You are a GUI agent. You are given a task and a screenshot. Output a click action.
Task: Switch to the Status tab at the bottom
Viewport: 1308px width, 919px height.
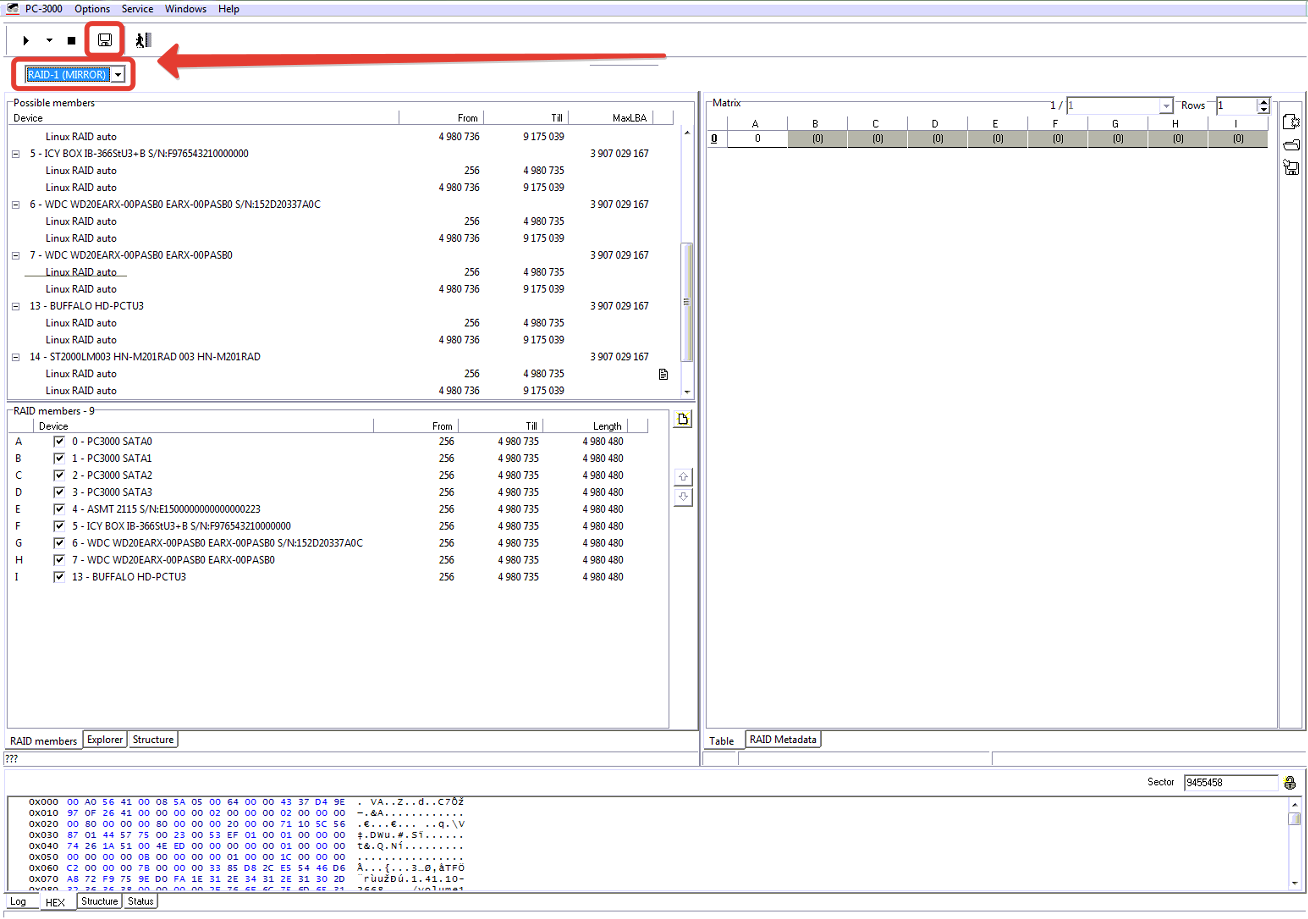140,902
